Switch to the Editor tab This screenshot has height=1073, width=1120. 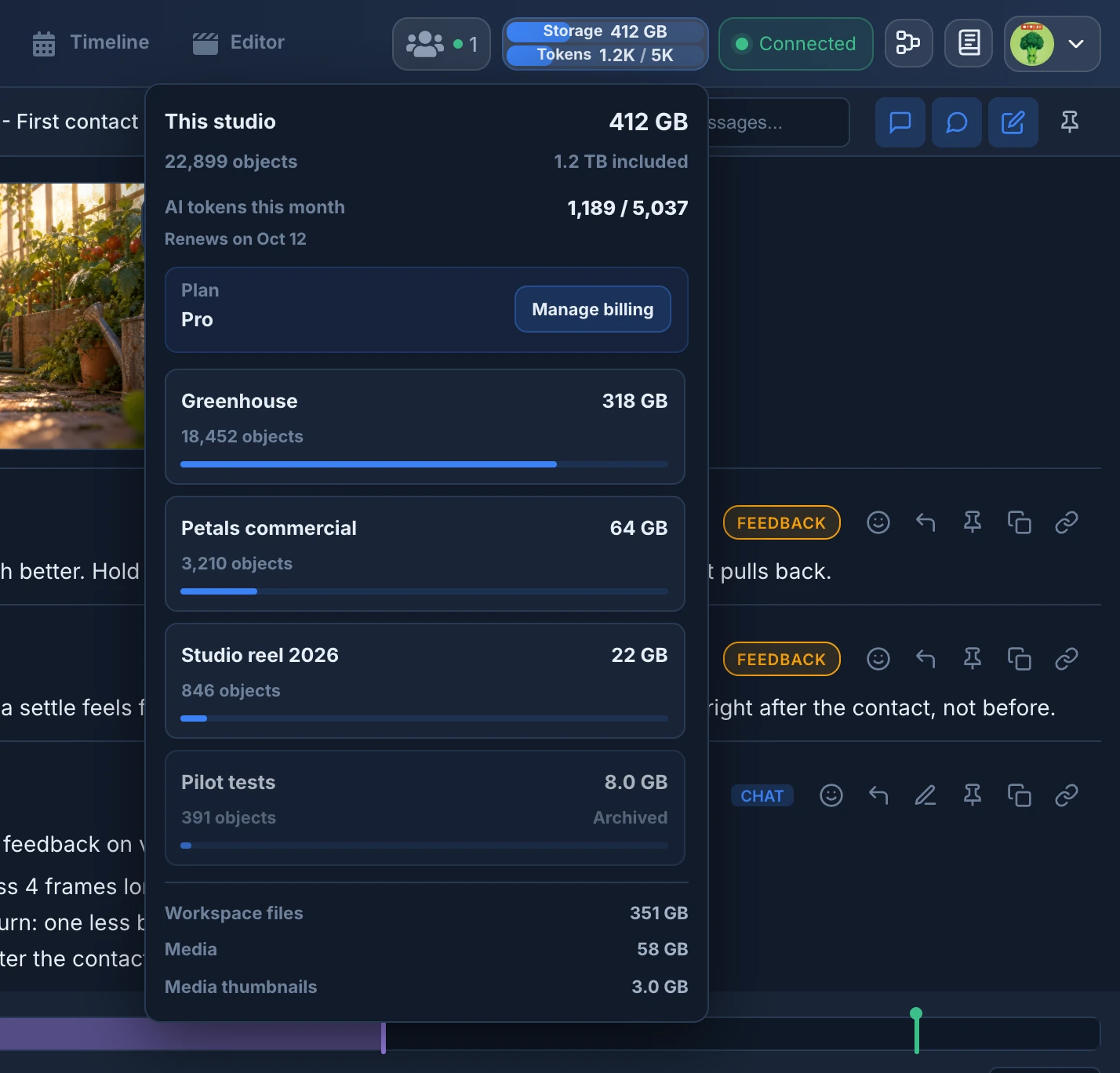[238, 42]
